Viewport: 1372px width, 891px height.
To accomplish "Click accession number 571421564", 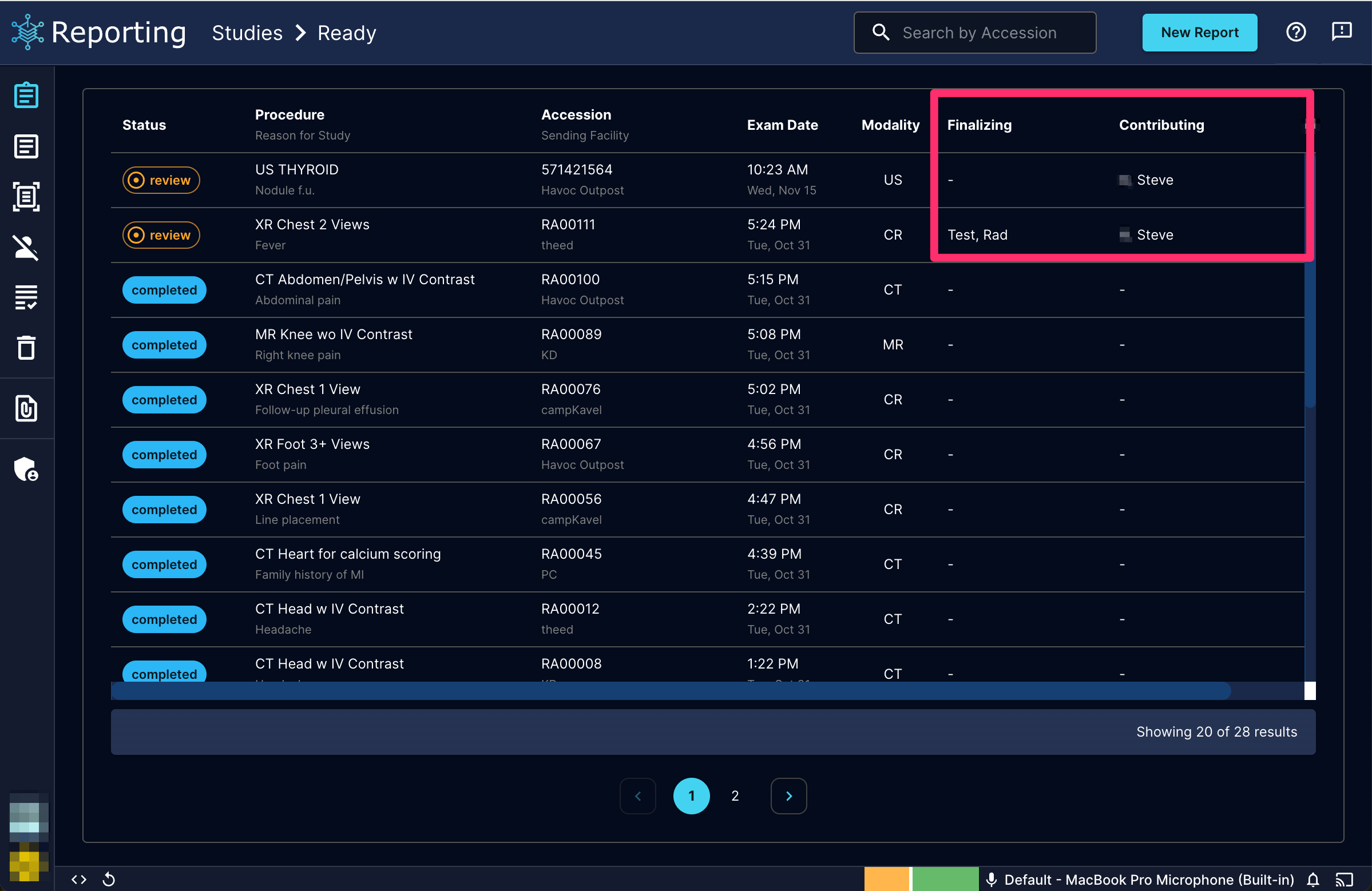I will [577, 169].
